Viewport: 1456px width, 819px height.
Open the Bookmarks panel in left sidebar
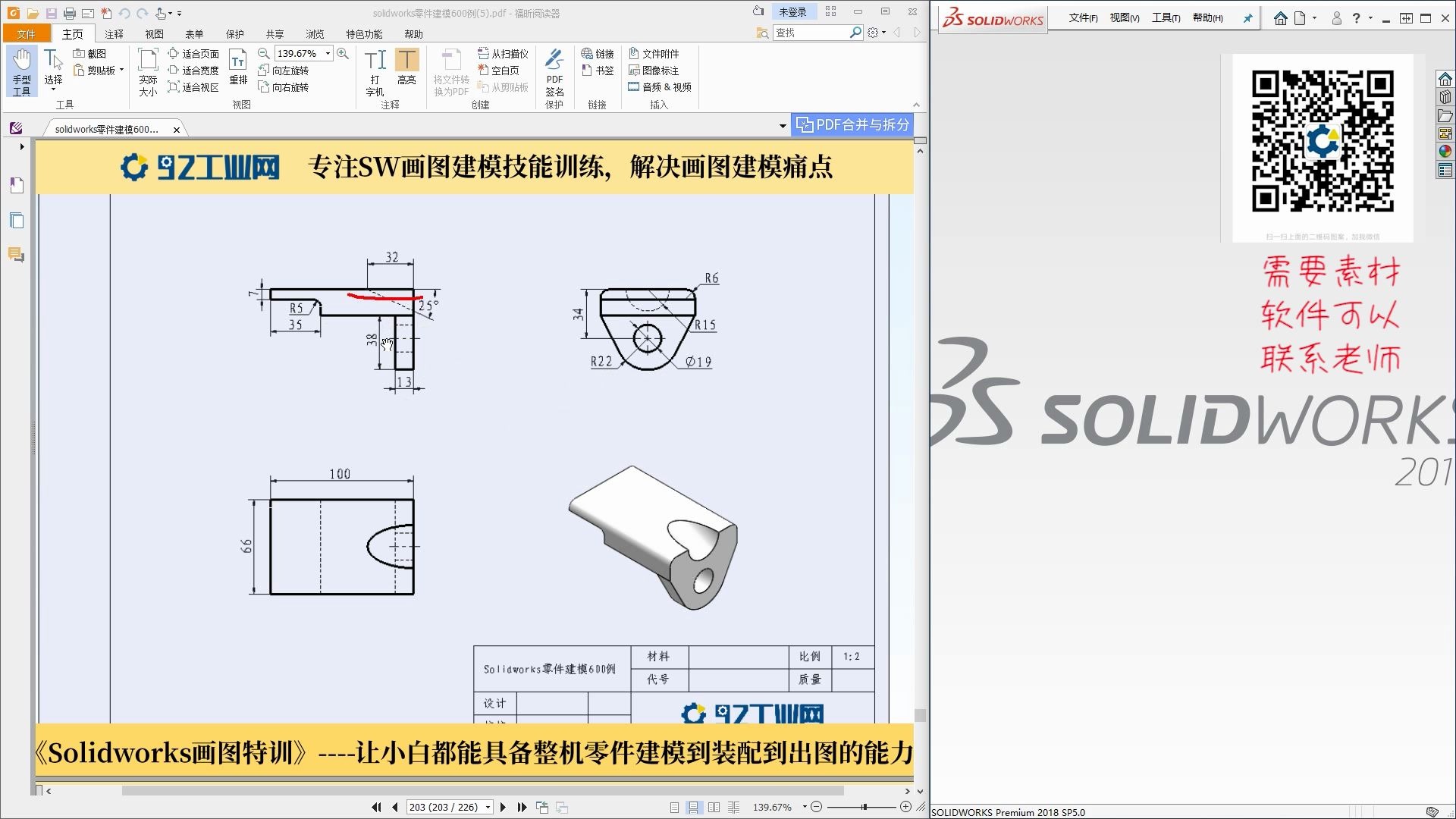click(17, 185)
